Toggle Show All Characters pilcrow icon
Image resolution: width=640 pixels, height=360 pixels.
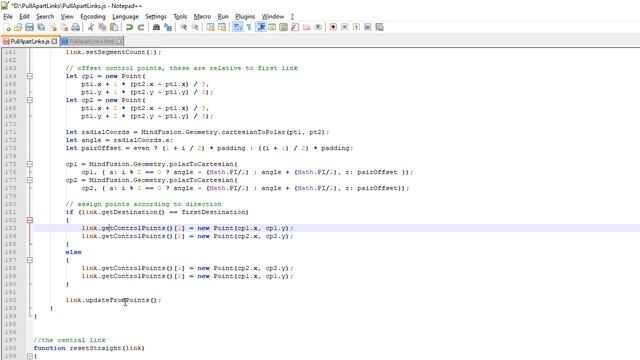coord(249,27)
